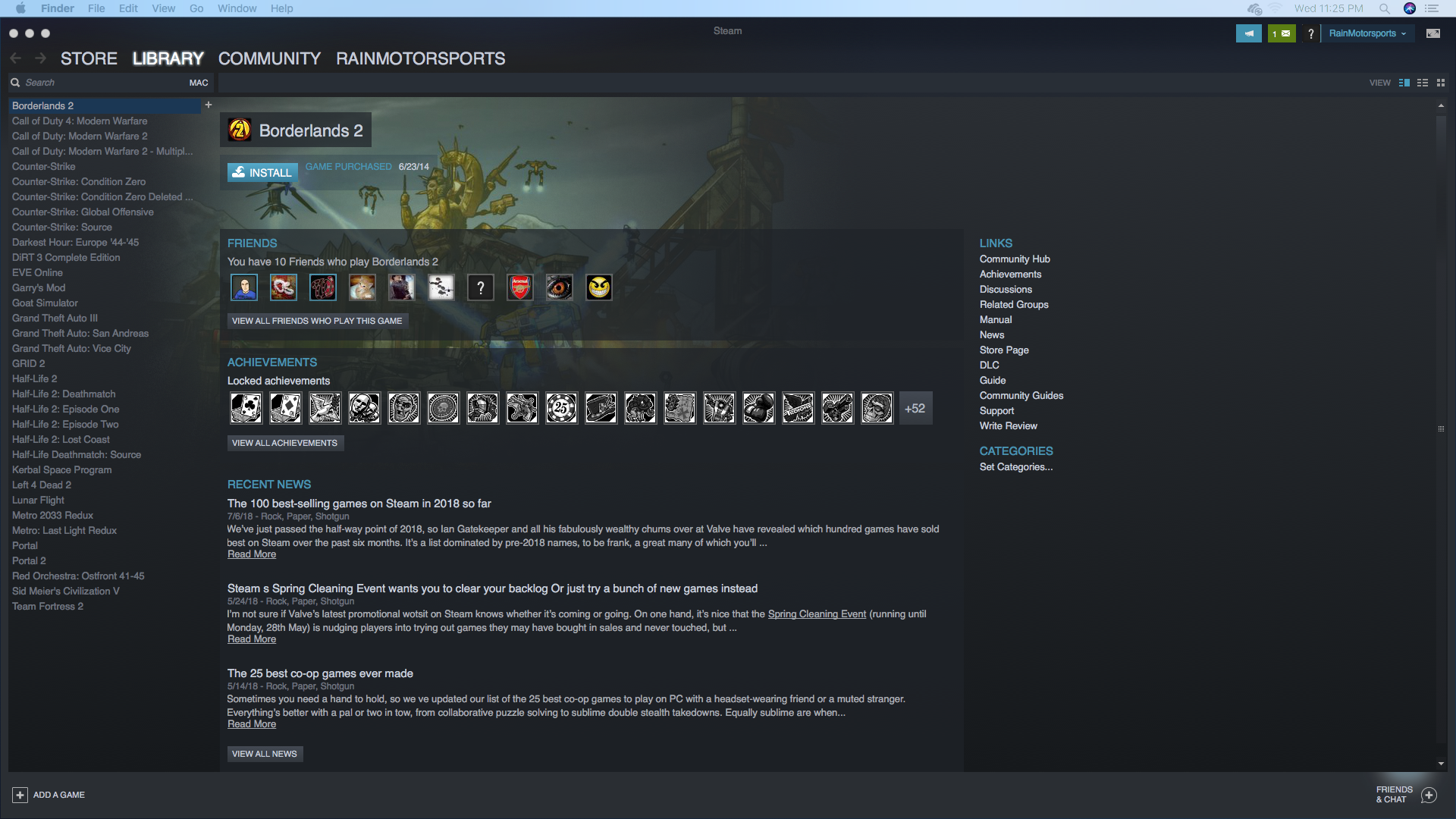Click the first locked achievement icon
The image size is (1456, 819).
tap(246, 408)
